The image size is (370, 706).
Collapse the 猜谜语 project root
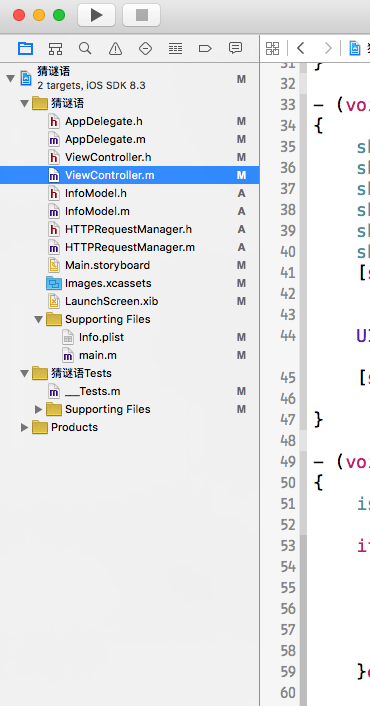[x=10, y=79]
